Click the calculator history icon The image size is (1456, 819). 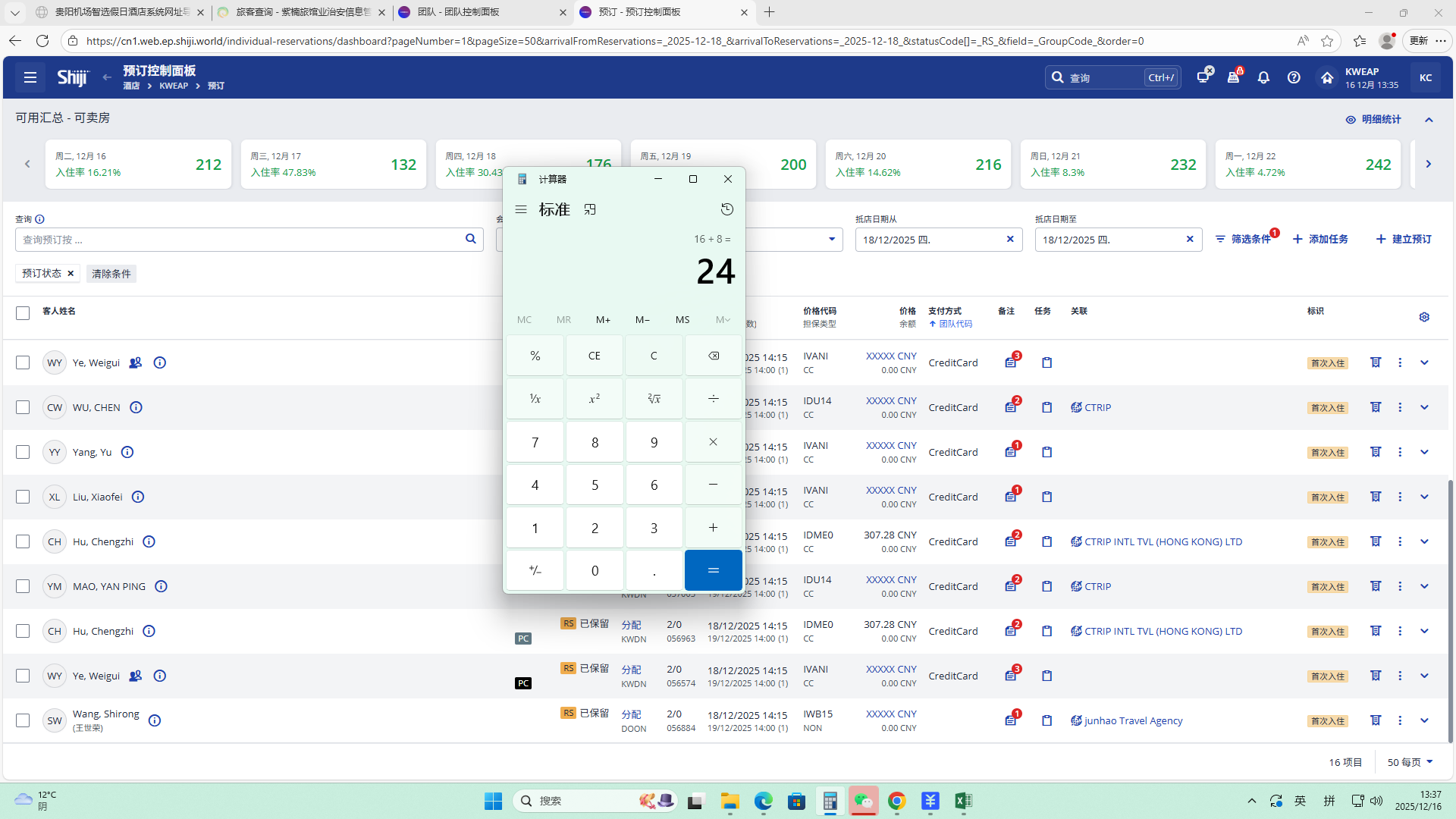(726, 209)
